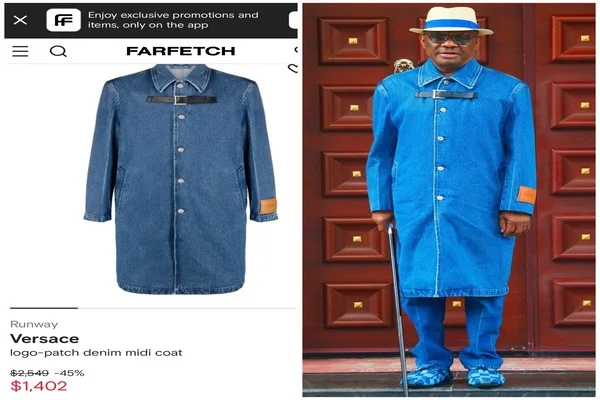Click the grey unfilled part of the carousel indicator

click(187, 308)
